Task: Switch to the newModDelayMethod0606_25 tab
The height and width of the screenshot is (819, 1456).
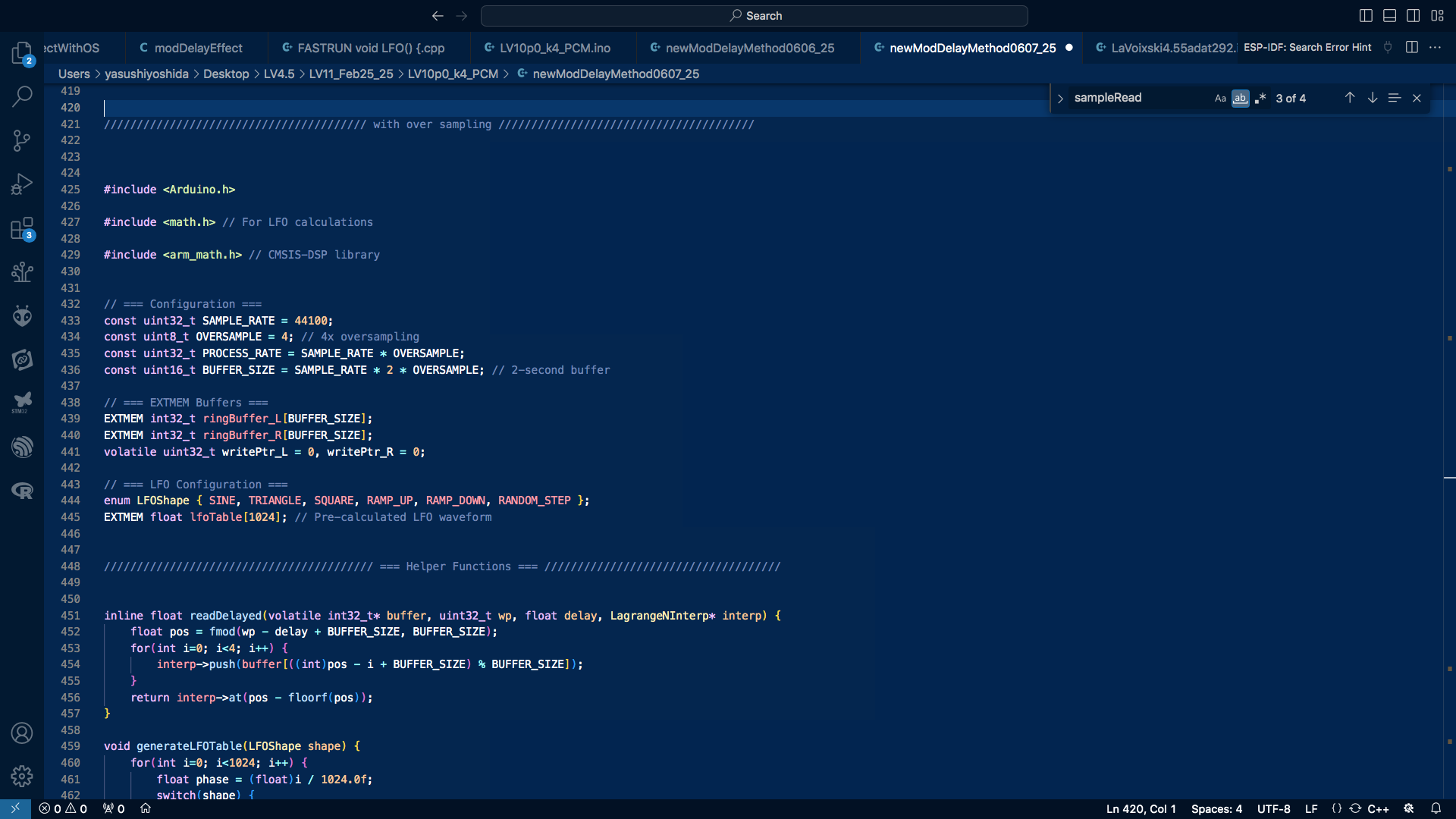Action: (x=749, y=48)
